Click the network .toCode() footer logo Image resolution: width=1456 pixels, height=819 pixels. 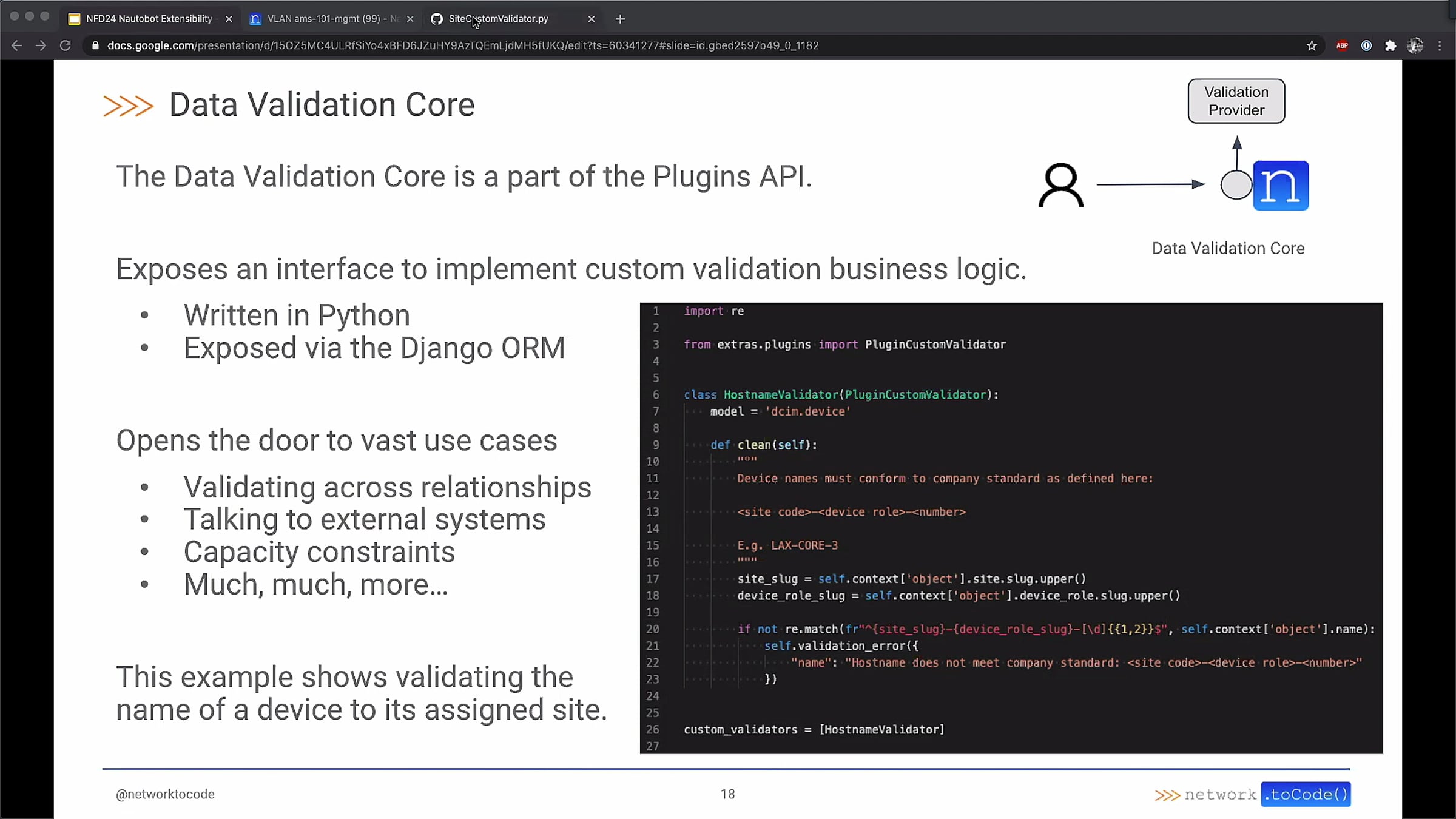1252,794
